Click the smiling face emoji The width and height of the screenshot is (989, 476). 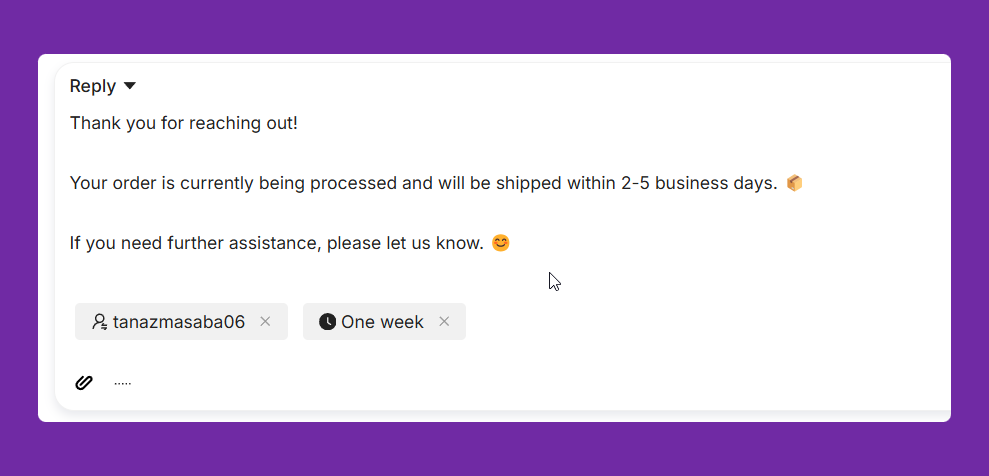coord(501,242)
